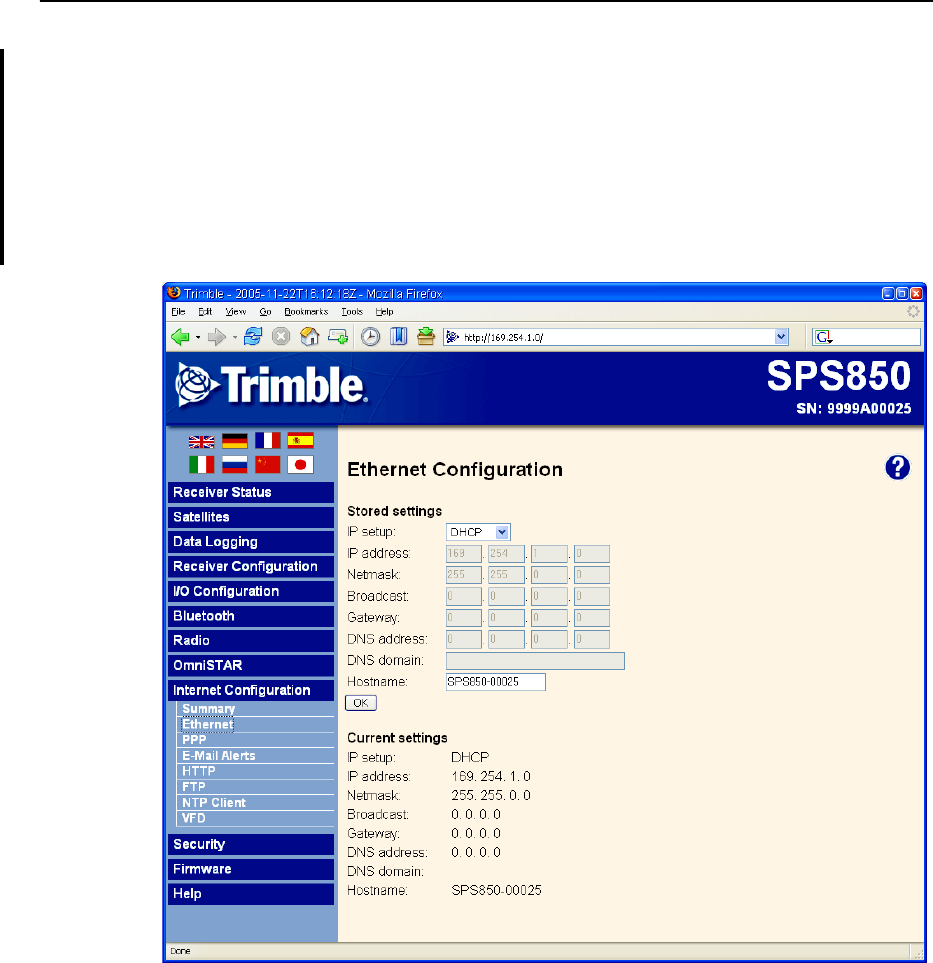The image size is (933, 963).
Task: Click the Stop loading icon
Action: (281, 337)
